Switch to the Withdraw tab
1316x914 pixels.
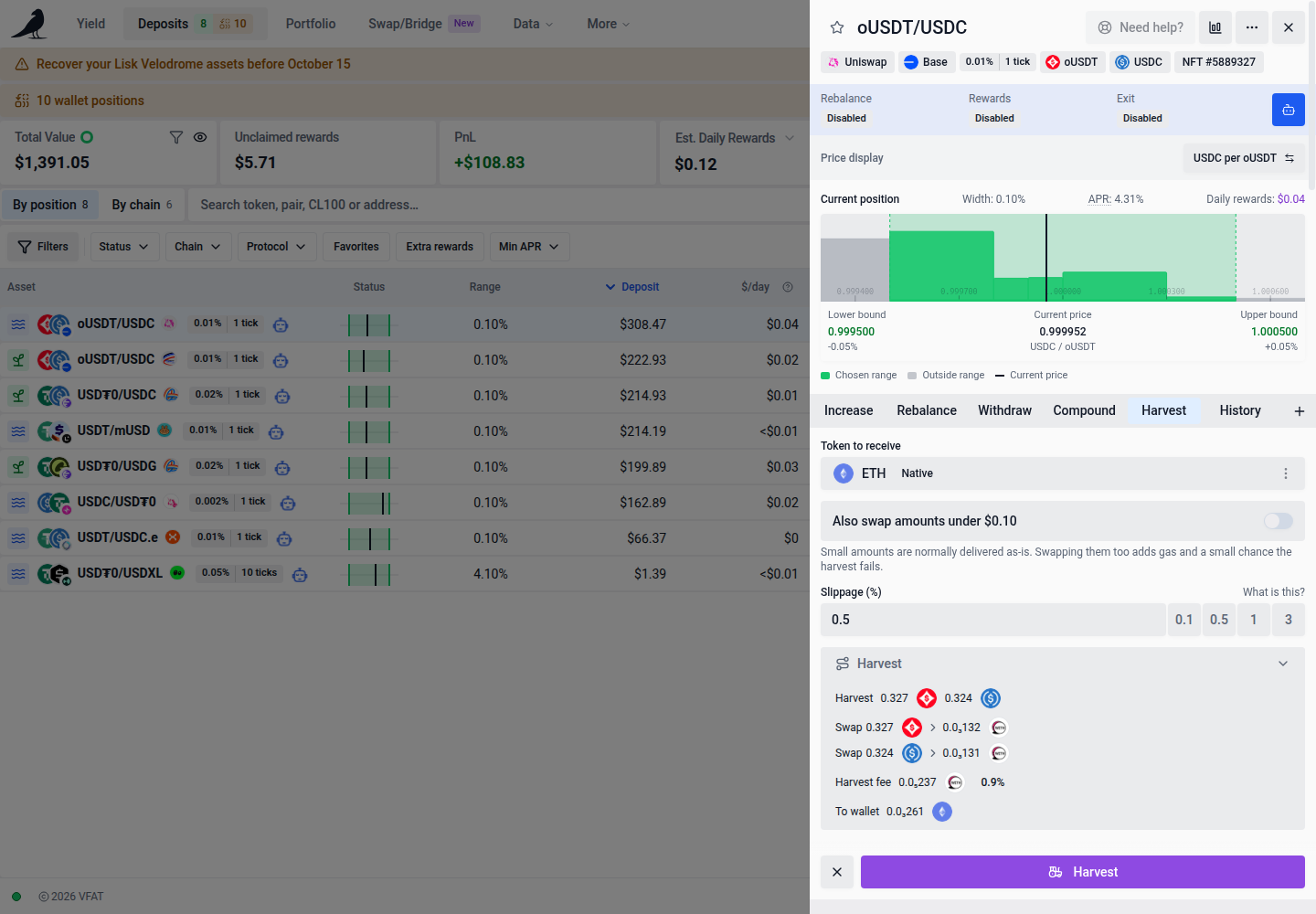[1004, 411]
